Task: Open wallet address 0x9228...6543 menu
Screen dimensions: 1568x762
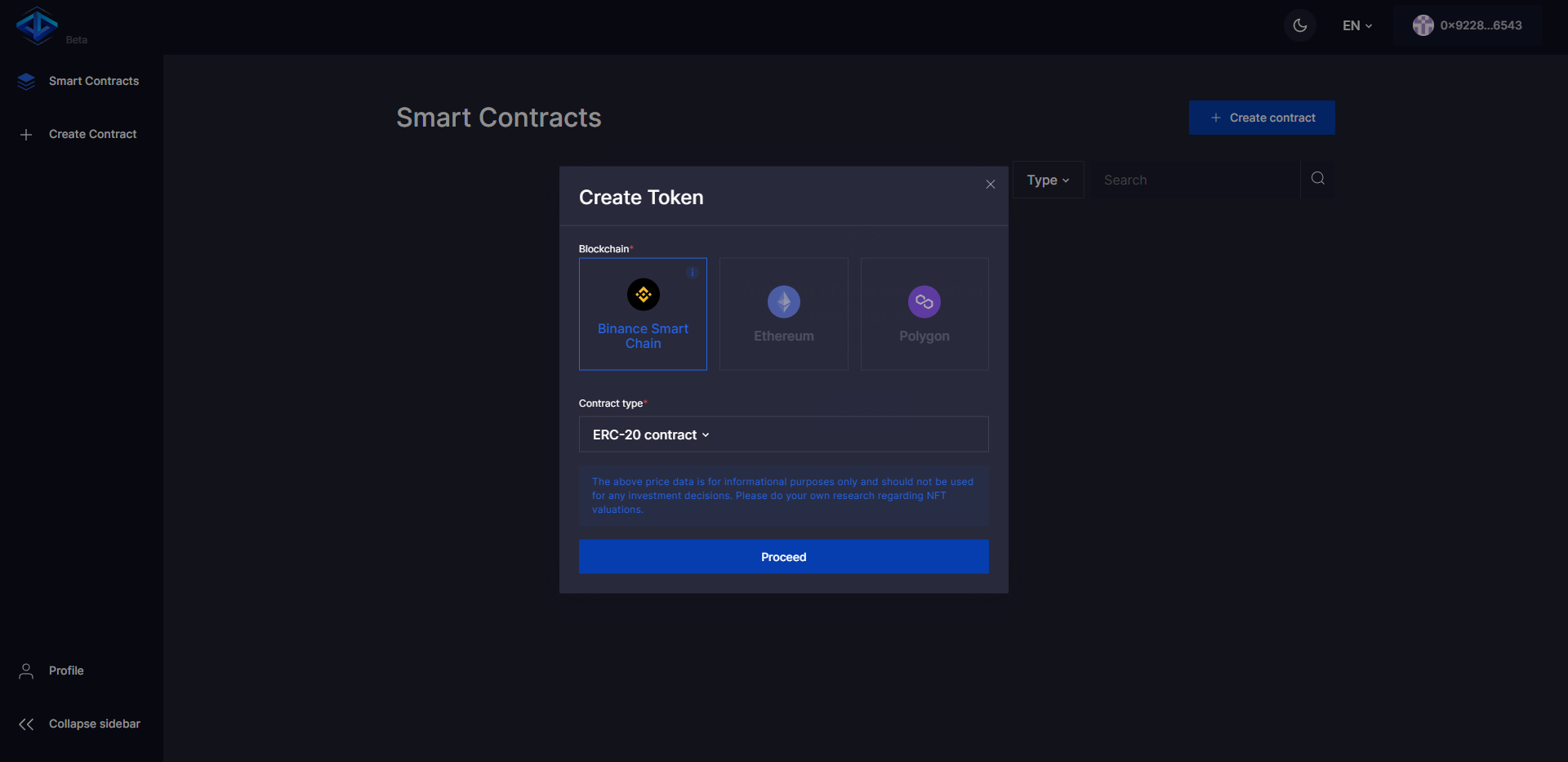Action: pyautogui.click(x=1481, y=25)
